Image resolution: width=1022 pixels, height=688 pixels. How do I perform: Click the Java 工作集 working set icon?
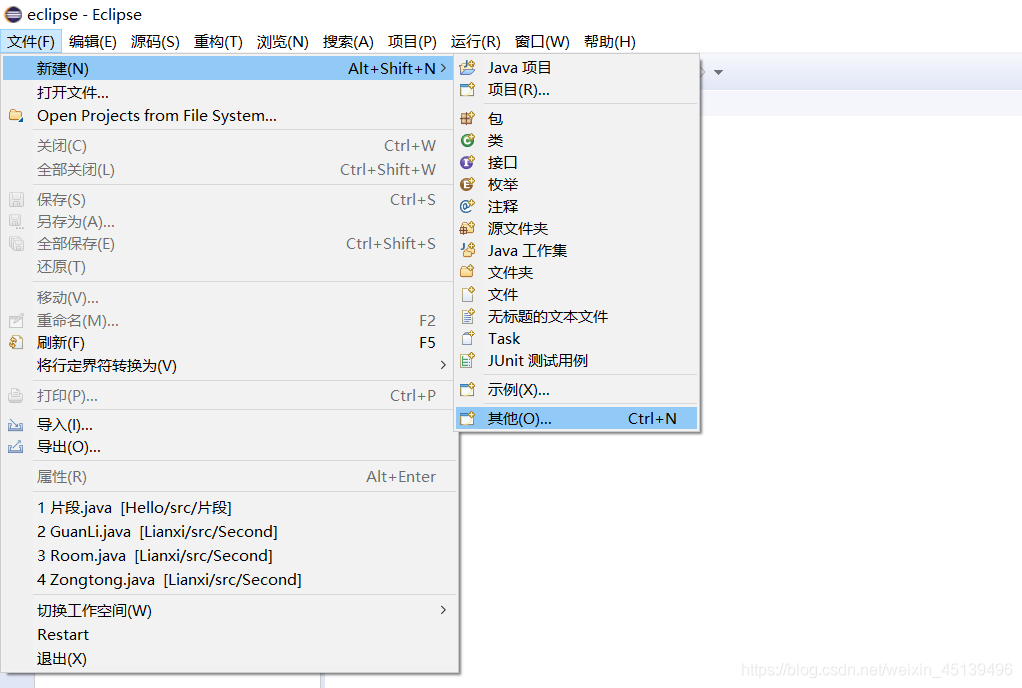pos(467,250)
